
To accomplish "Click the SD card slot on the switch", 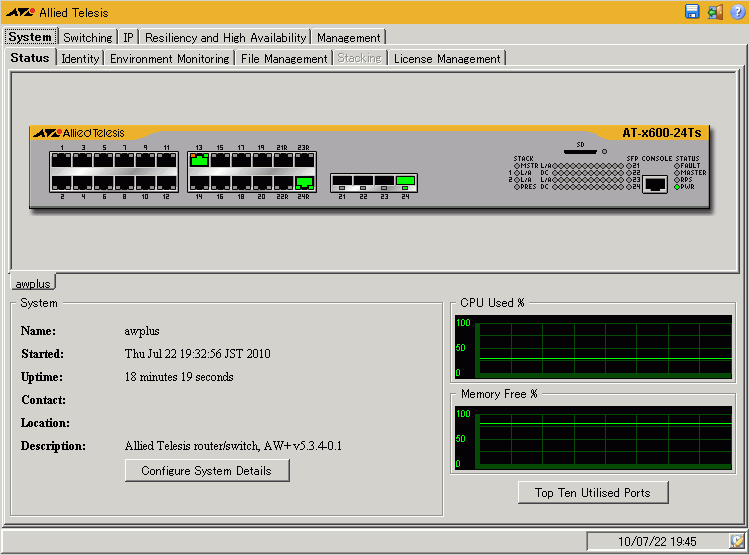I will (x=580, y=152).
